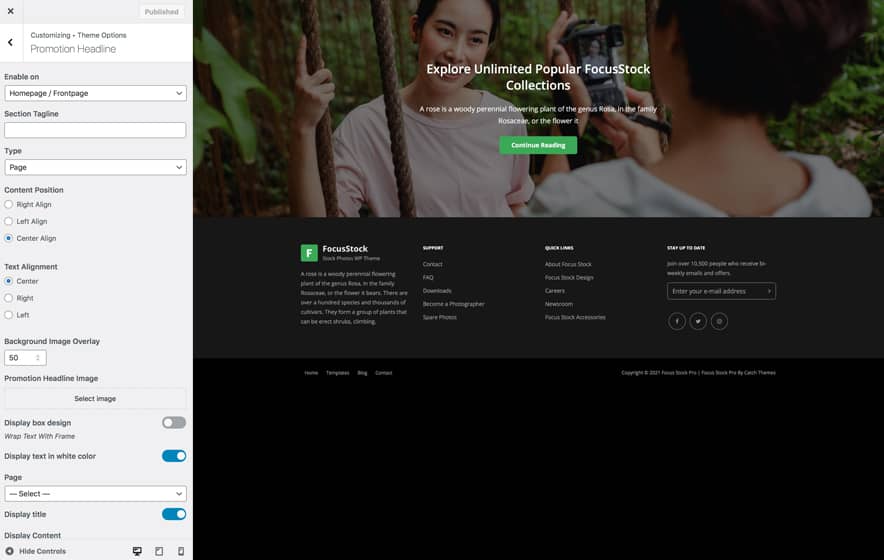Click the Background Image Overlay stepper arrows
This screenshot has width=884, height=560.
coord(38,358)
